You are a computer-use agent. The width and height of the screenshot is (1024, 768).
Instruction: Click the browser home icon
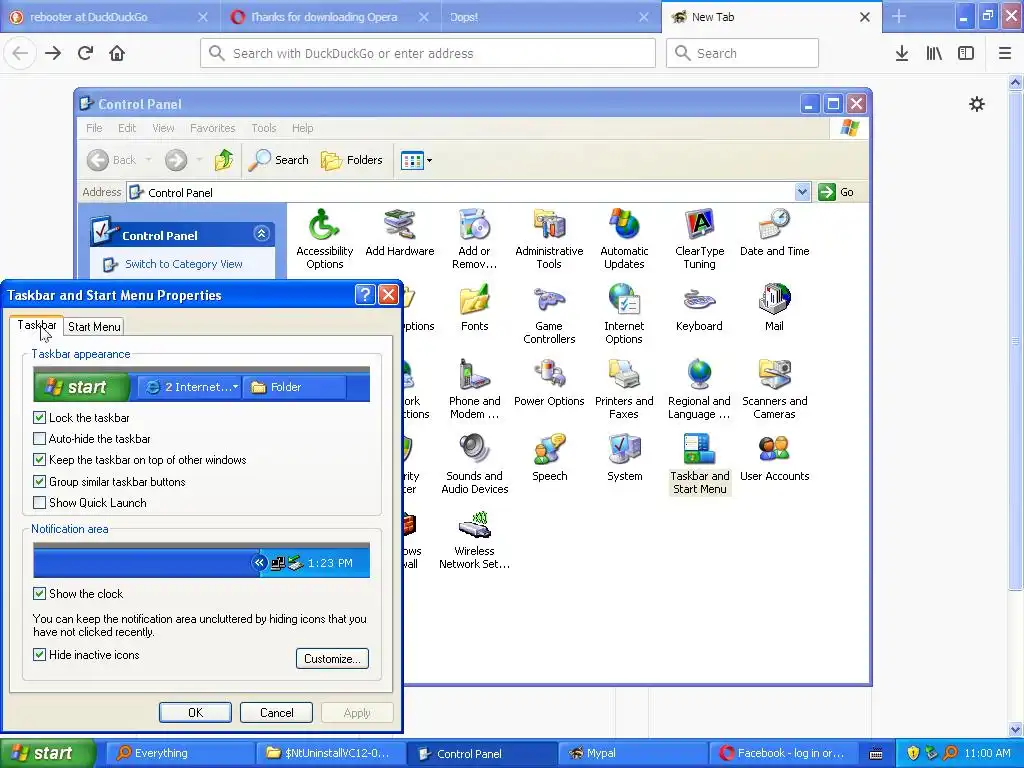tap(117, 53)
